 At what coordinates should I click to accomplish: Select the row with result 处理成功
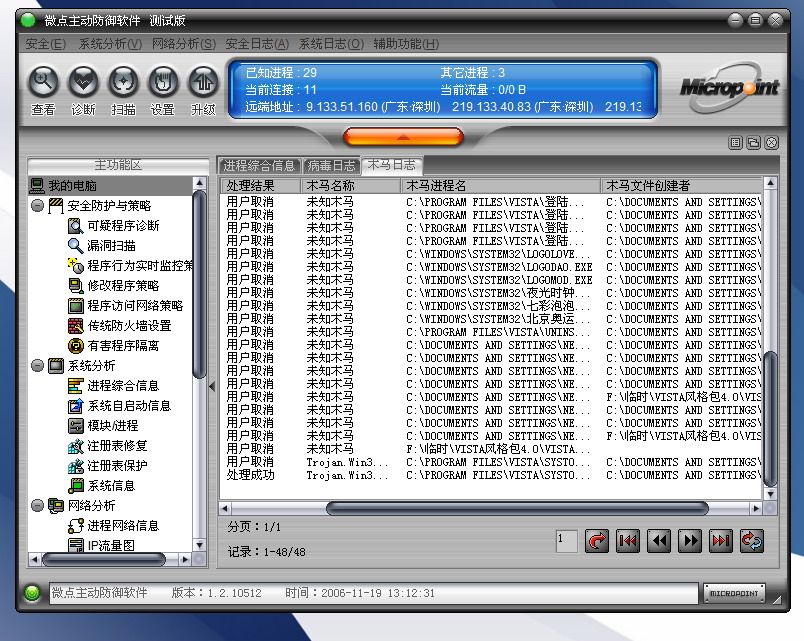pyautogui.click(x=492, y=475)
